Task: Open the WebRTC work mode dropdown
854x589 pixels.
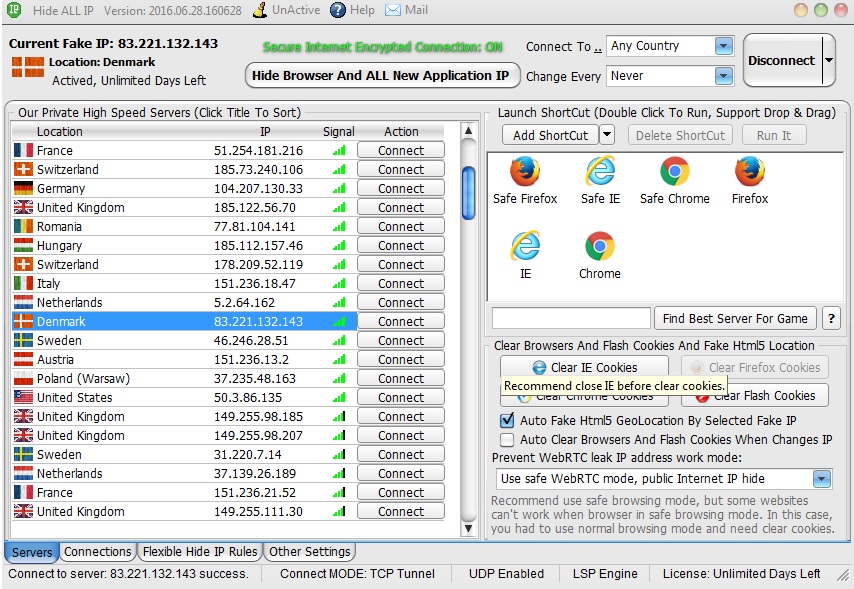Action: 821,479
